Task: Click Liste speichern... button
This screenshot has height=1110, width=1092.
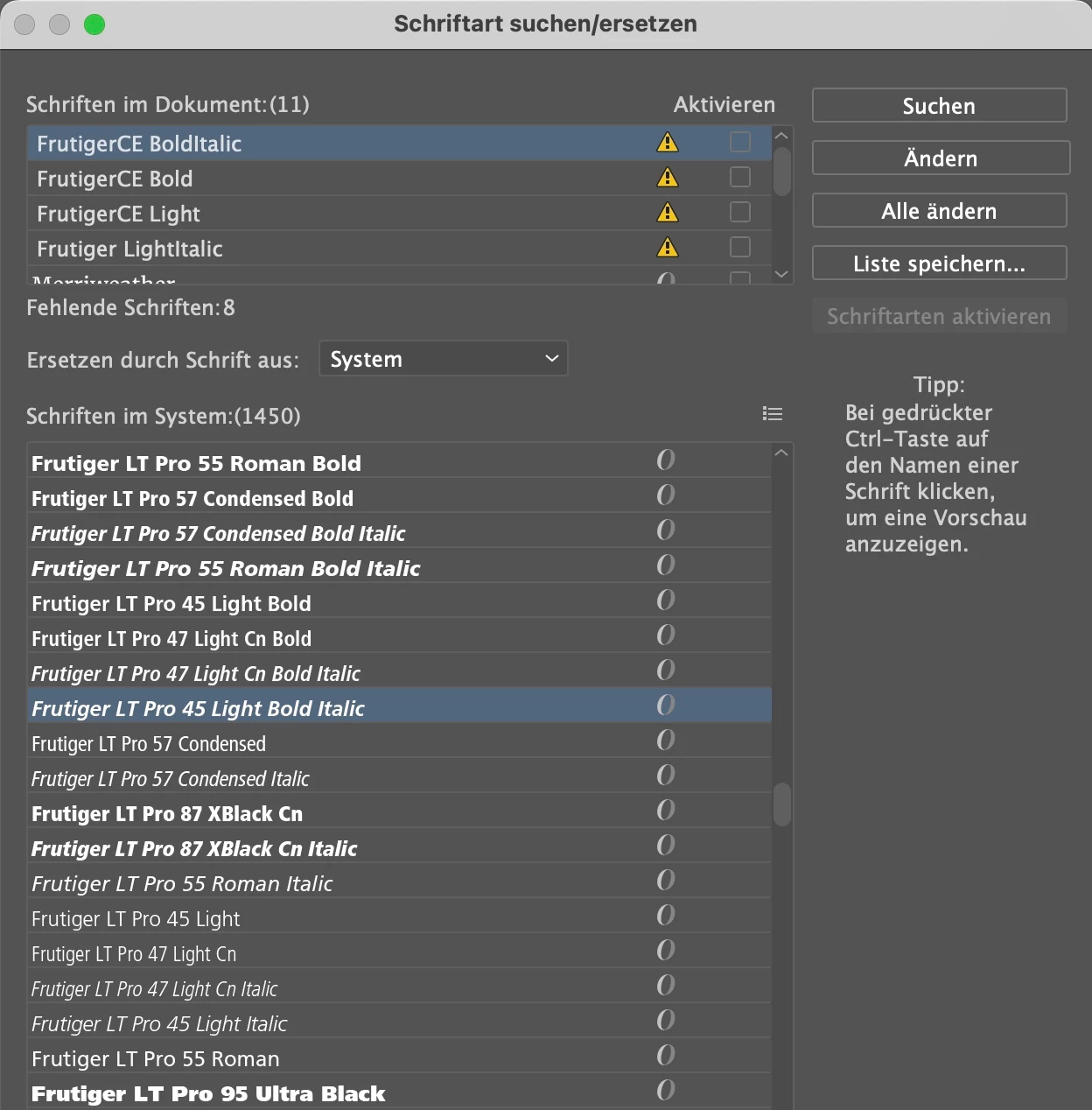Action: tap(939, 263)
